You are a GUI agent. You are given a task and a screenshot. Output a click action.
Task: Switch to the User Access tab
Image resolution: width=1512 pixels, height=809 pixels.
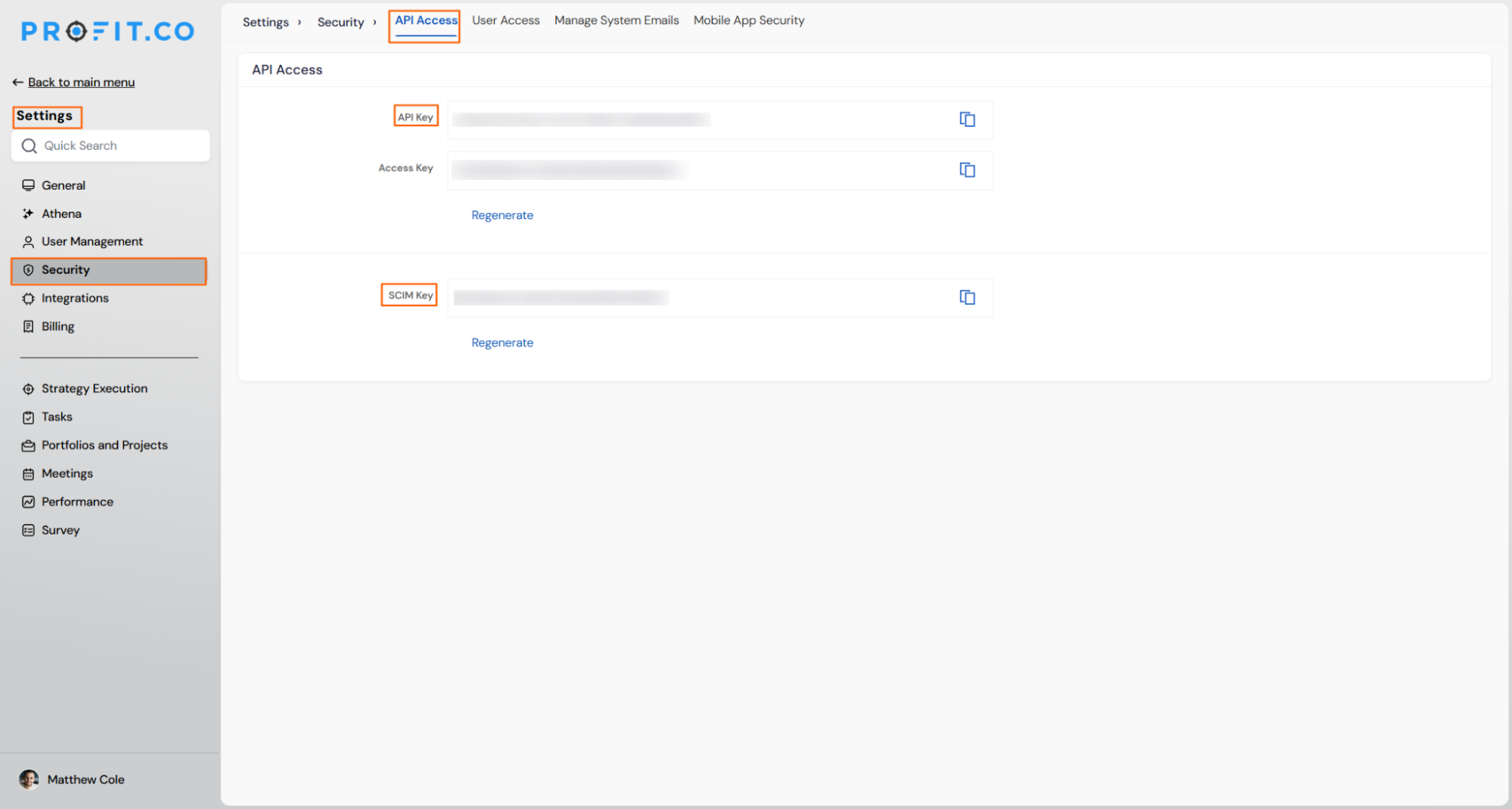pyautogui.click(x=506, y=20)
